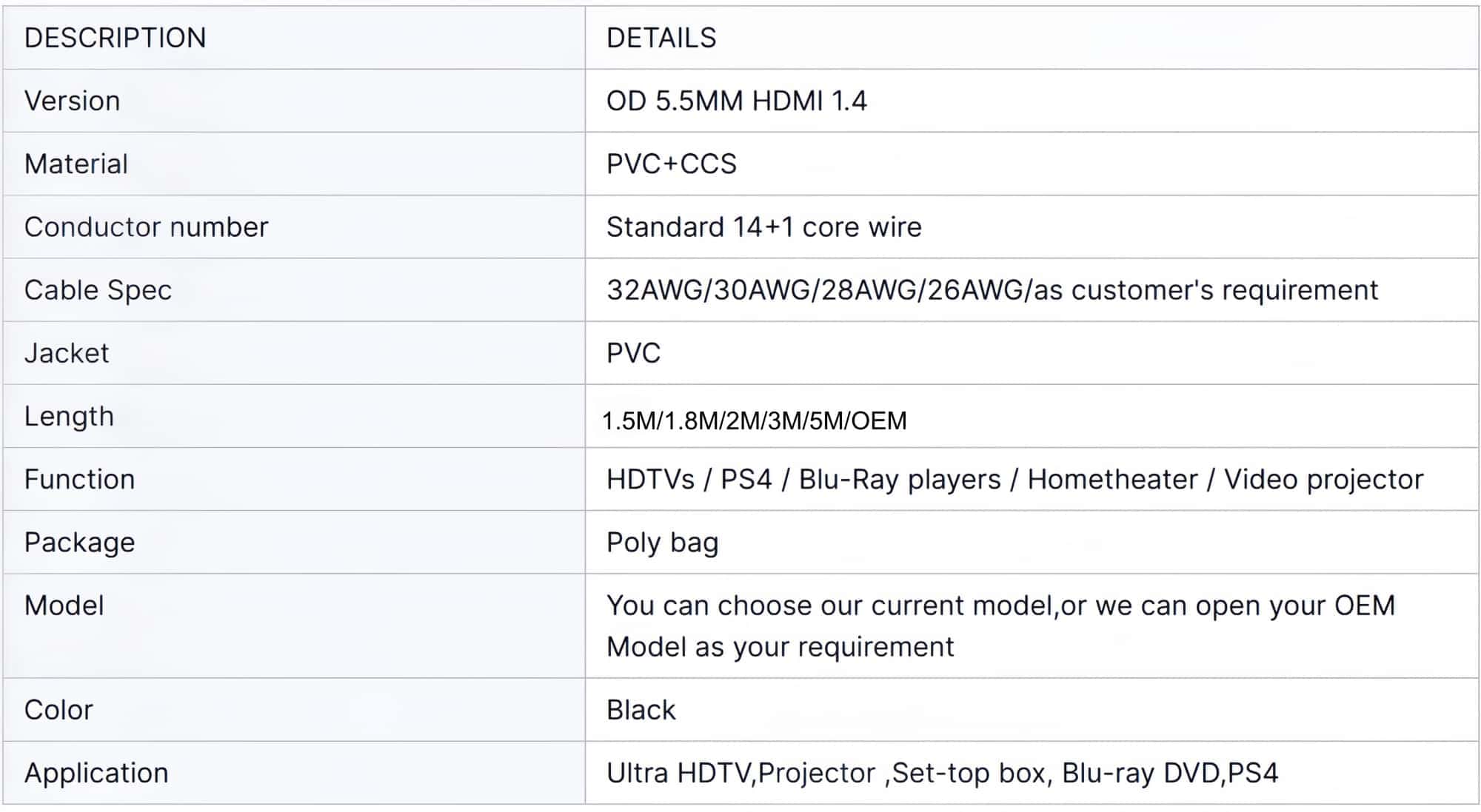1481x812 pixels.
Task: Click the DESCRIPTION column header
Action: (115, 38)
